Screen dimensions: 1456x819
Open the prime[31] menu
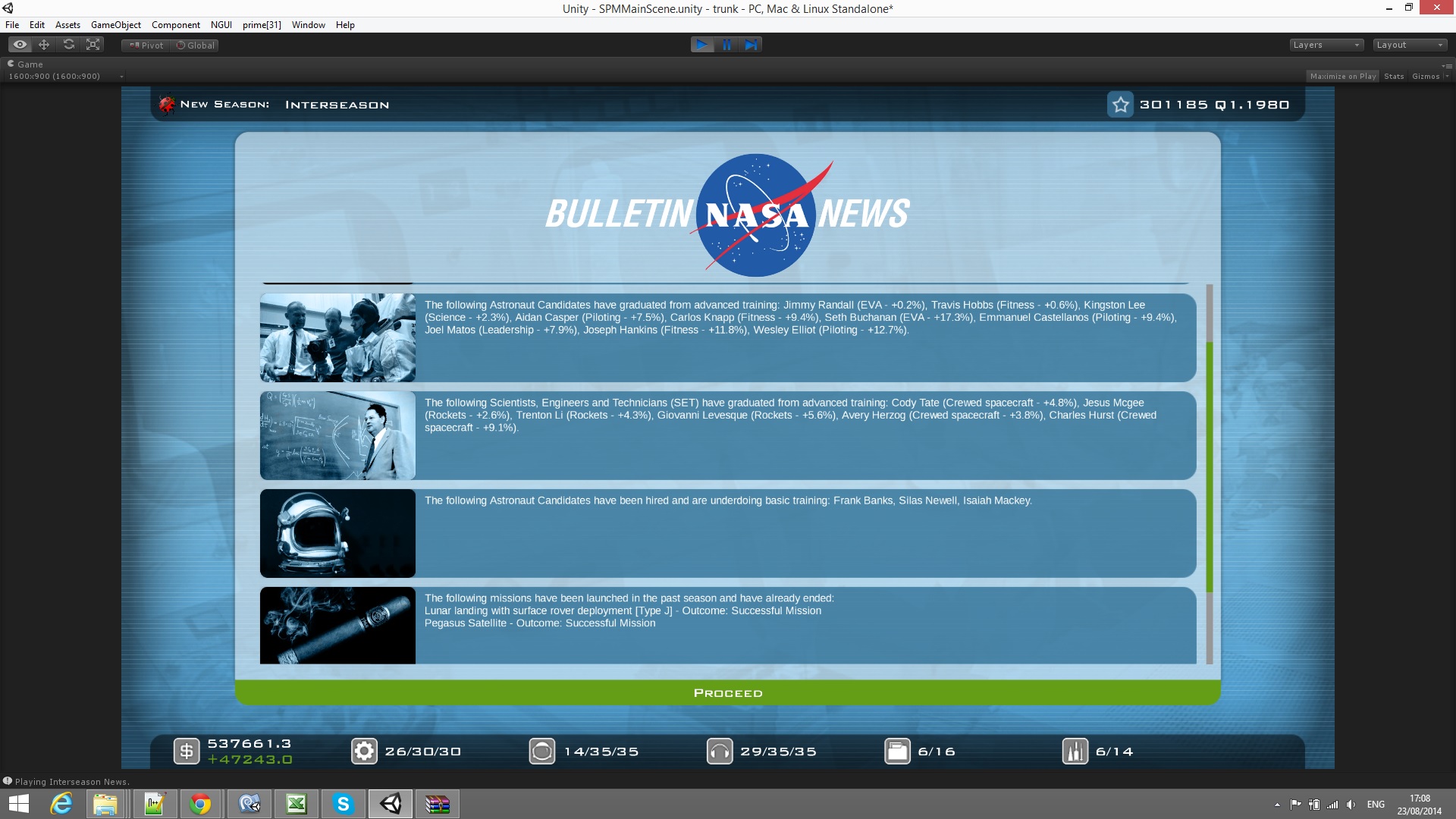[262, 25]
